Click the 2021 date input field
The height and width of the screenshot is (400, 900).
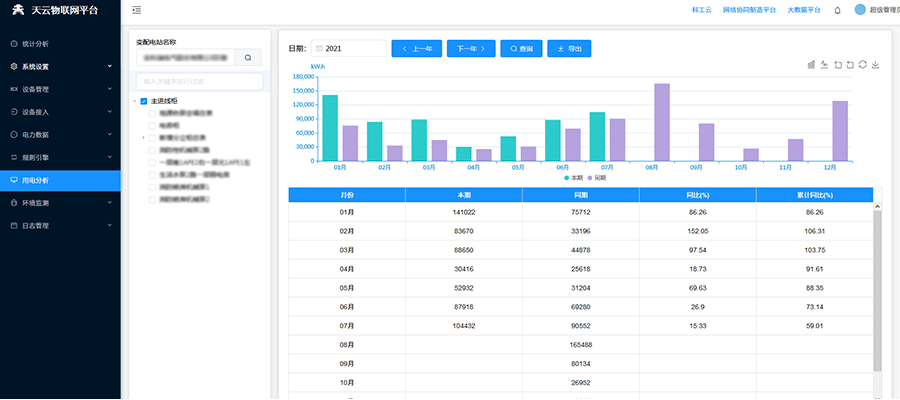click(x=349, y=48)
